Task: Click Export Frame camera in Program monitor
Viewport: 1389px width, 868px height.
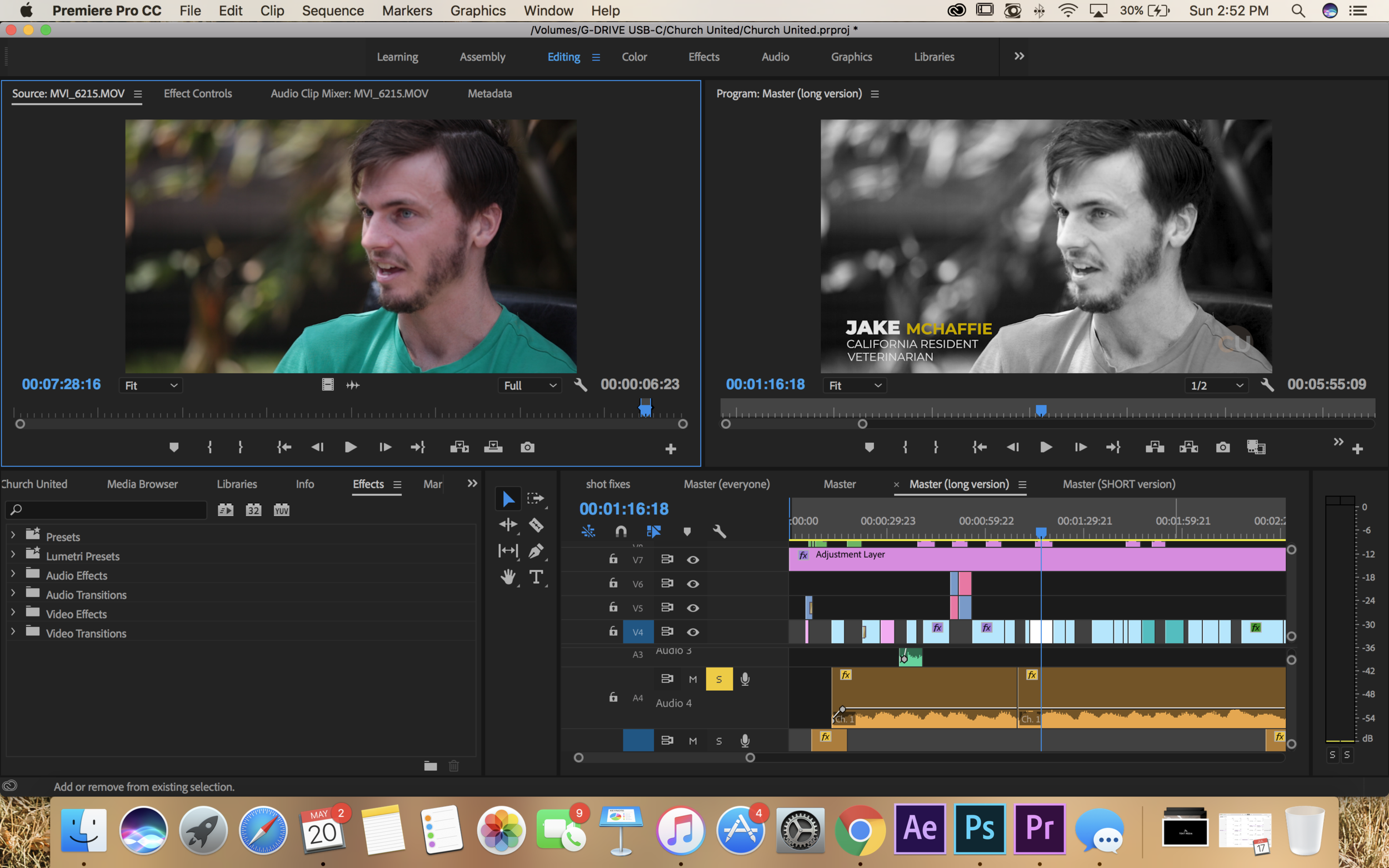Action: click(x=1222, y=447)
